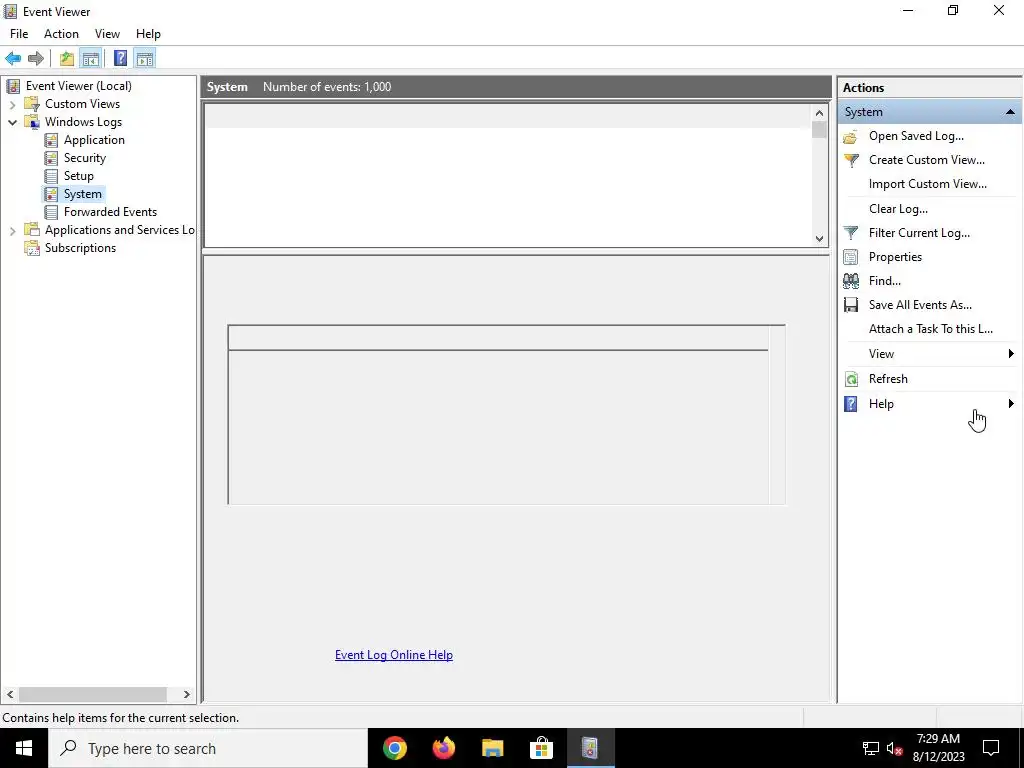
Task: Click the Forward arrow toolbar icon
Action: (36, 59)
